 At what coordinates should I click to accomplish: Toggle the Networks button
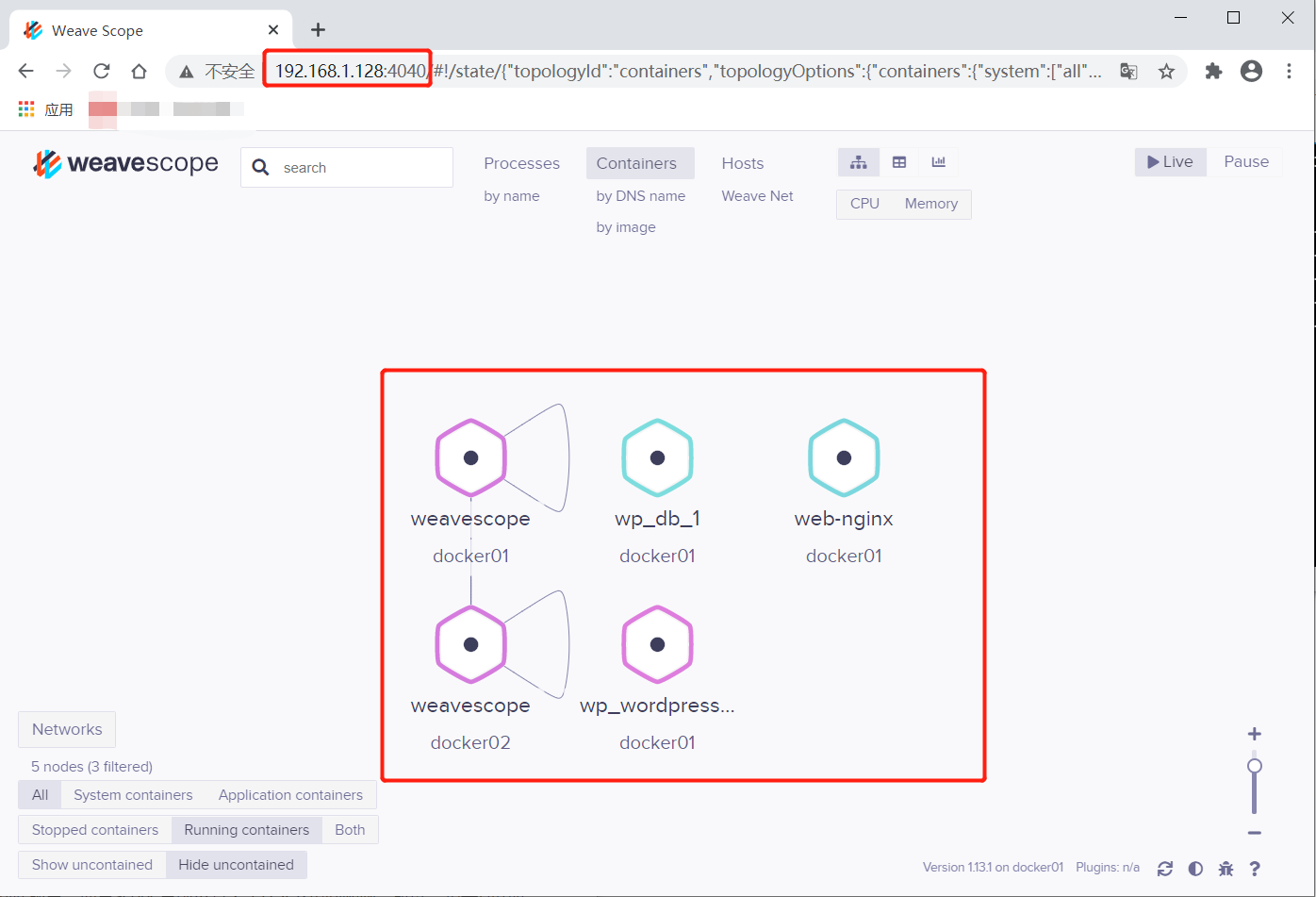tap(67, 729)
